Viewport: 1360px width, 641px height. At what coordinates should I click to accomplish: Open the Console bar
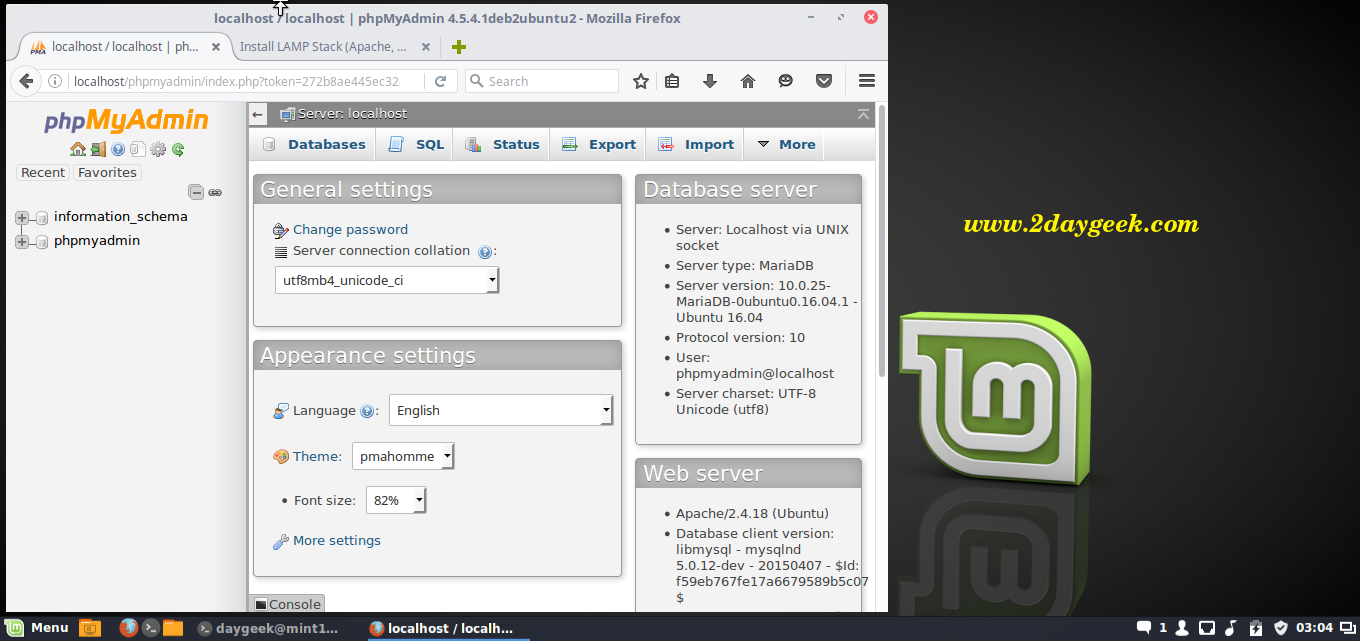pos(287,604)
